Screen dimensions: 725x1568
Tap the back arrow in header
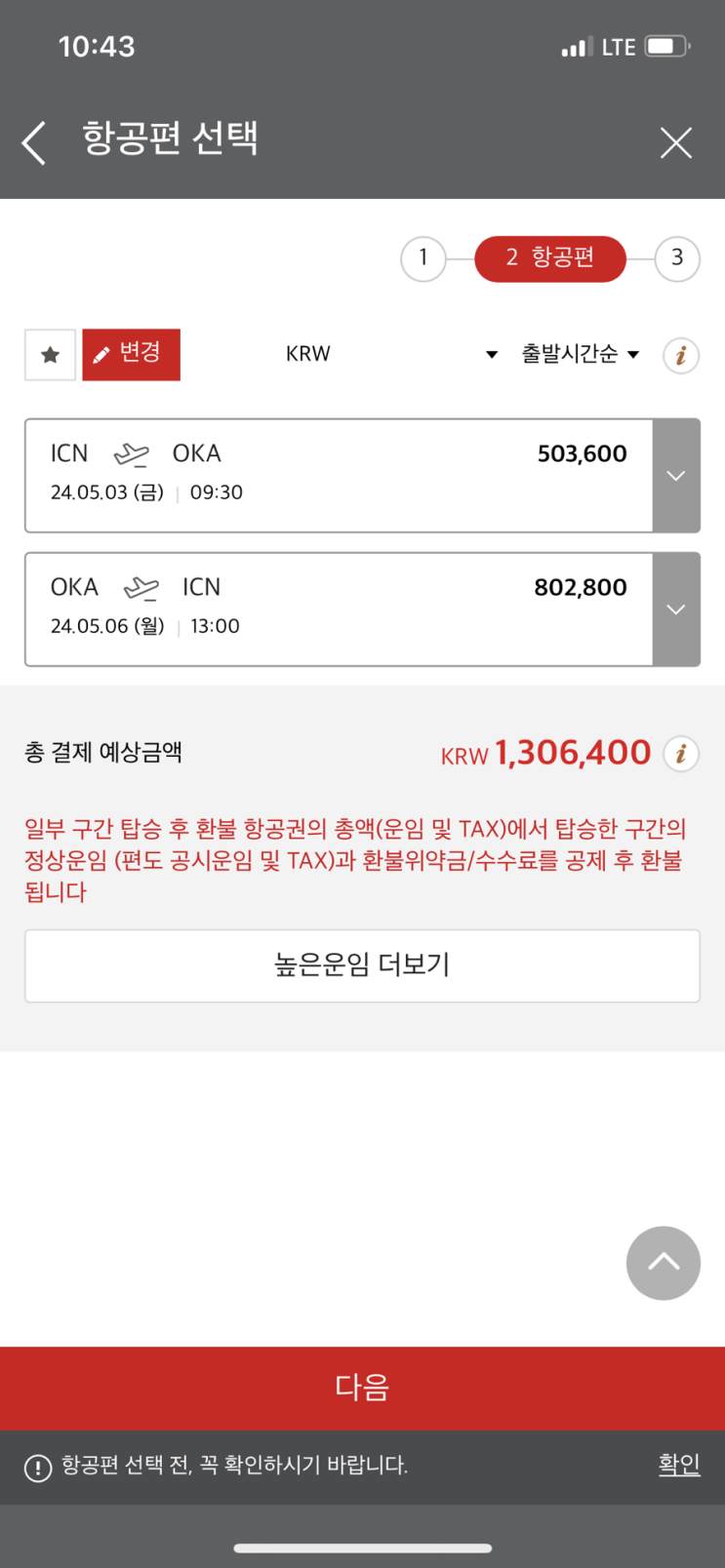pyautogui.click(x=34, y=142)
